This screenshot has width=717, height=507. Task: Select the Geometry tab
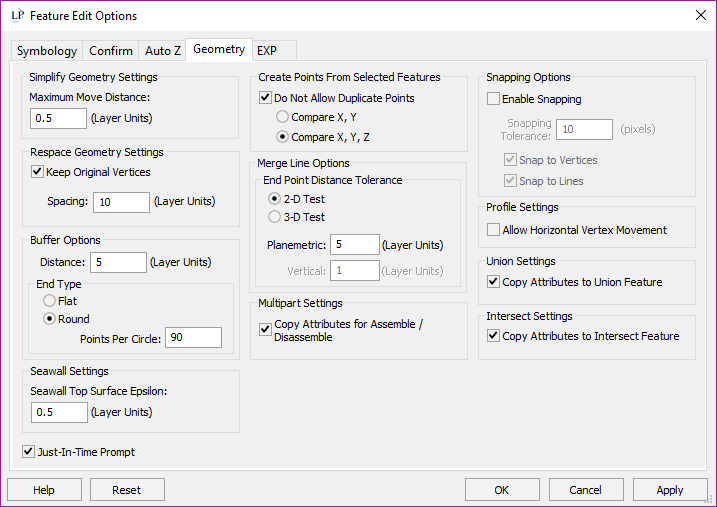pyautogui.click(x=219, y=49)
